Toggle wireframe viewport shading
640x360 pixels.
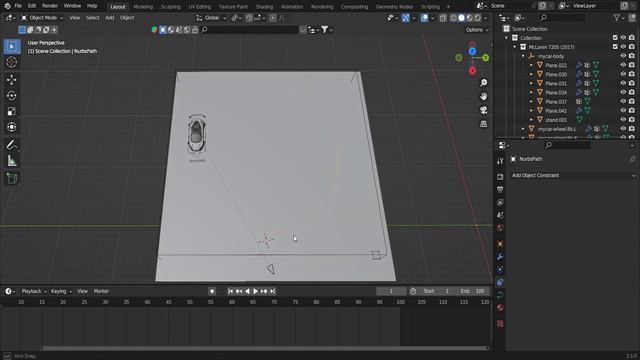coord(453,18)
